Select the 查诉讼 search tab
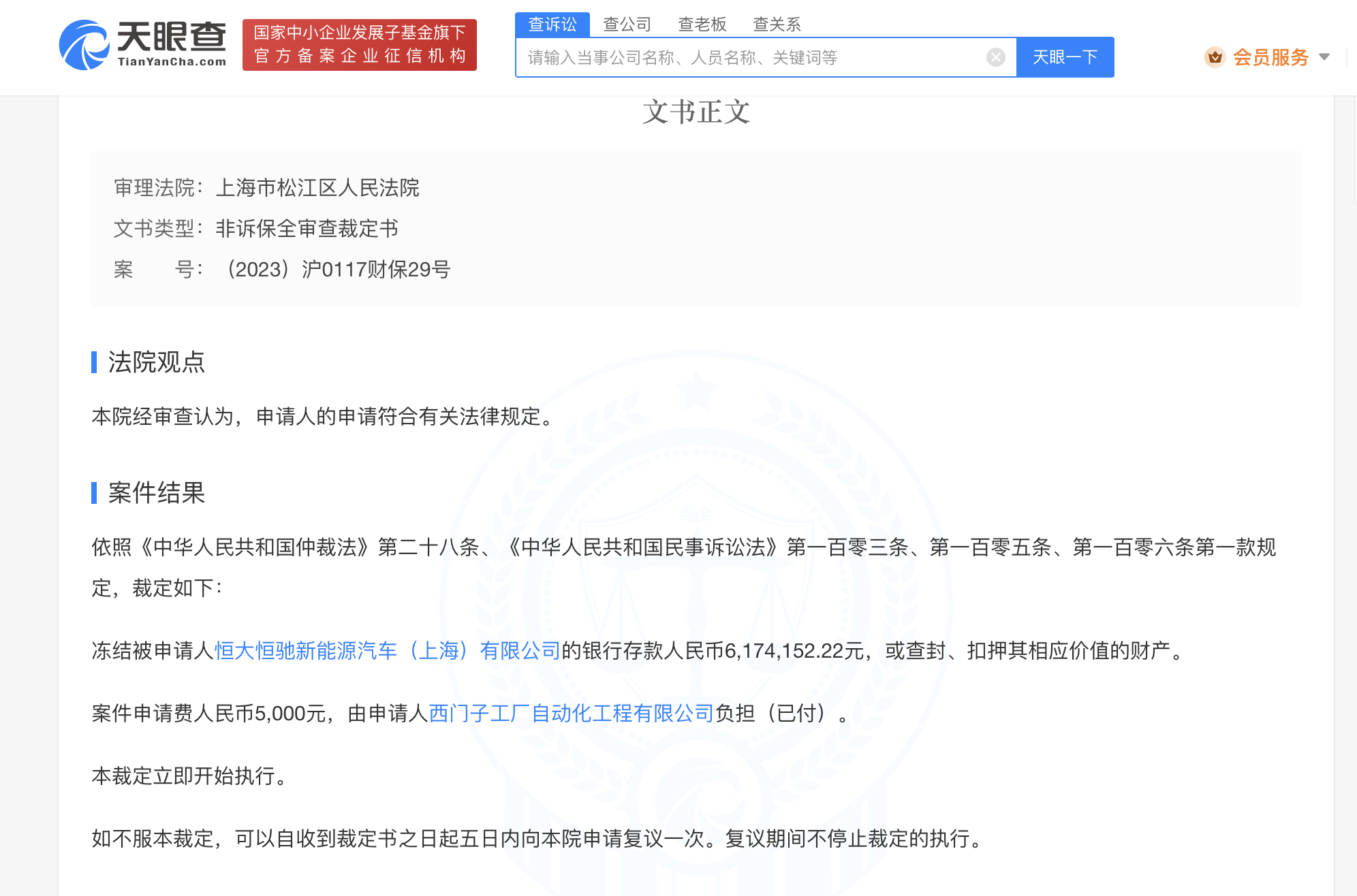1357x896 pixels. coord(552,25)
